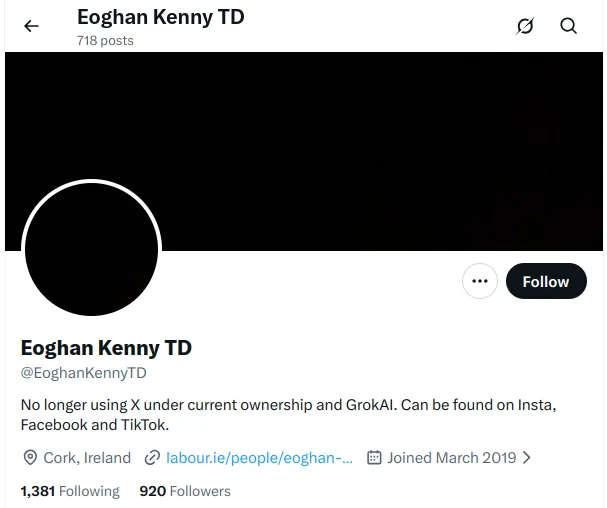The width and height of the screenshot is (607, 508).
Task: Click the location pin icon
Action: [30, 458]
